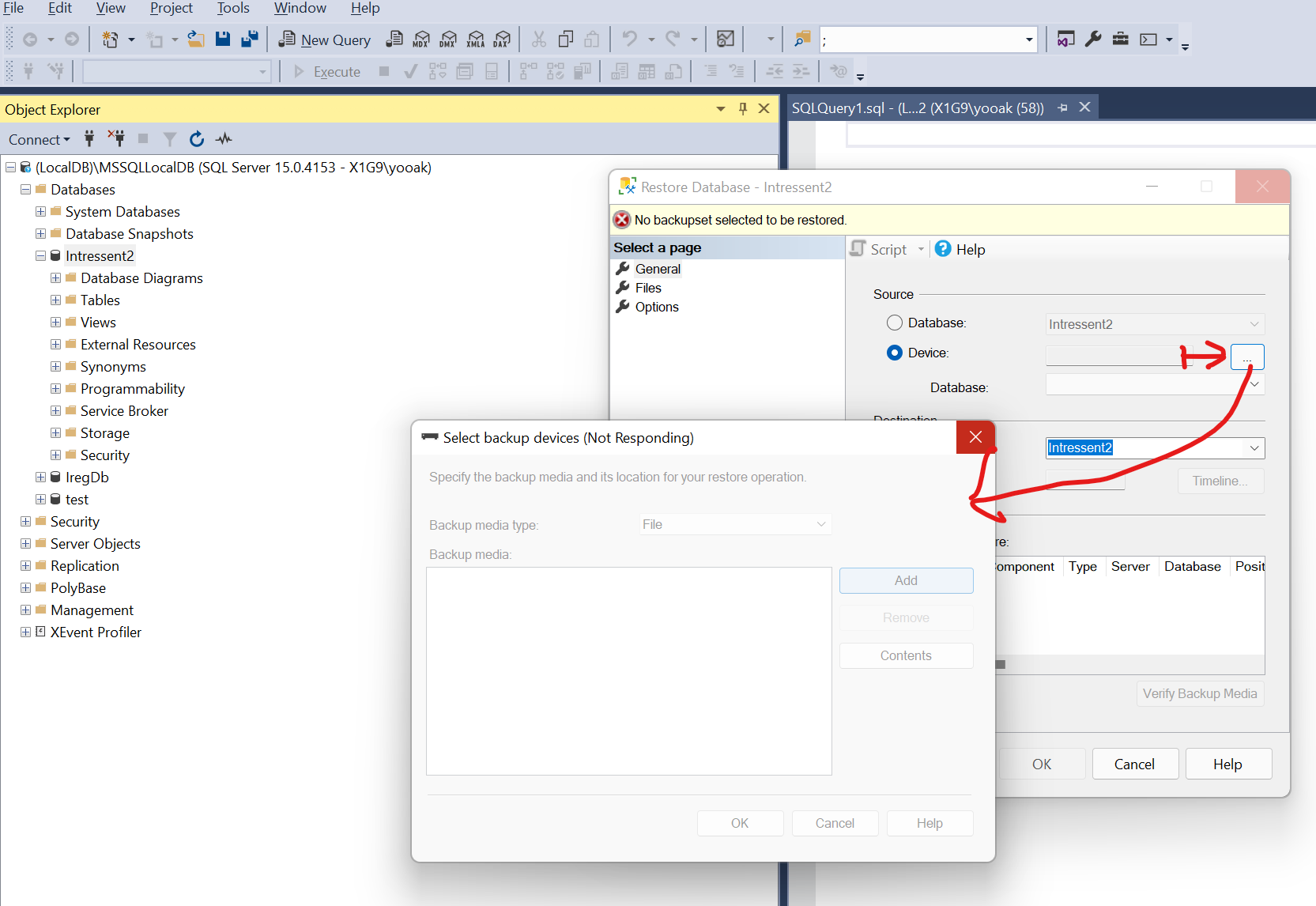Click the Save All icon
The width and height of the screenshot is (1316, 906).
[x=250, y=39]
